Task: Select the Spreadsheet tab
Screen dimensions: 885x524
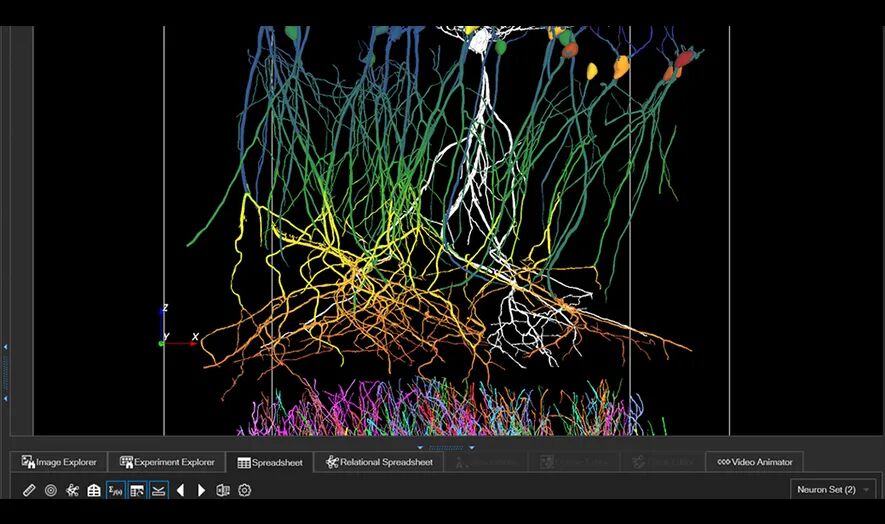Action: (x=270, y=462)
